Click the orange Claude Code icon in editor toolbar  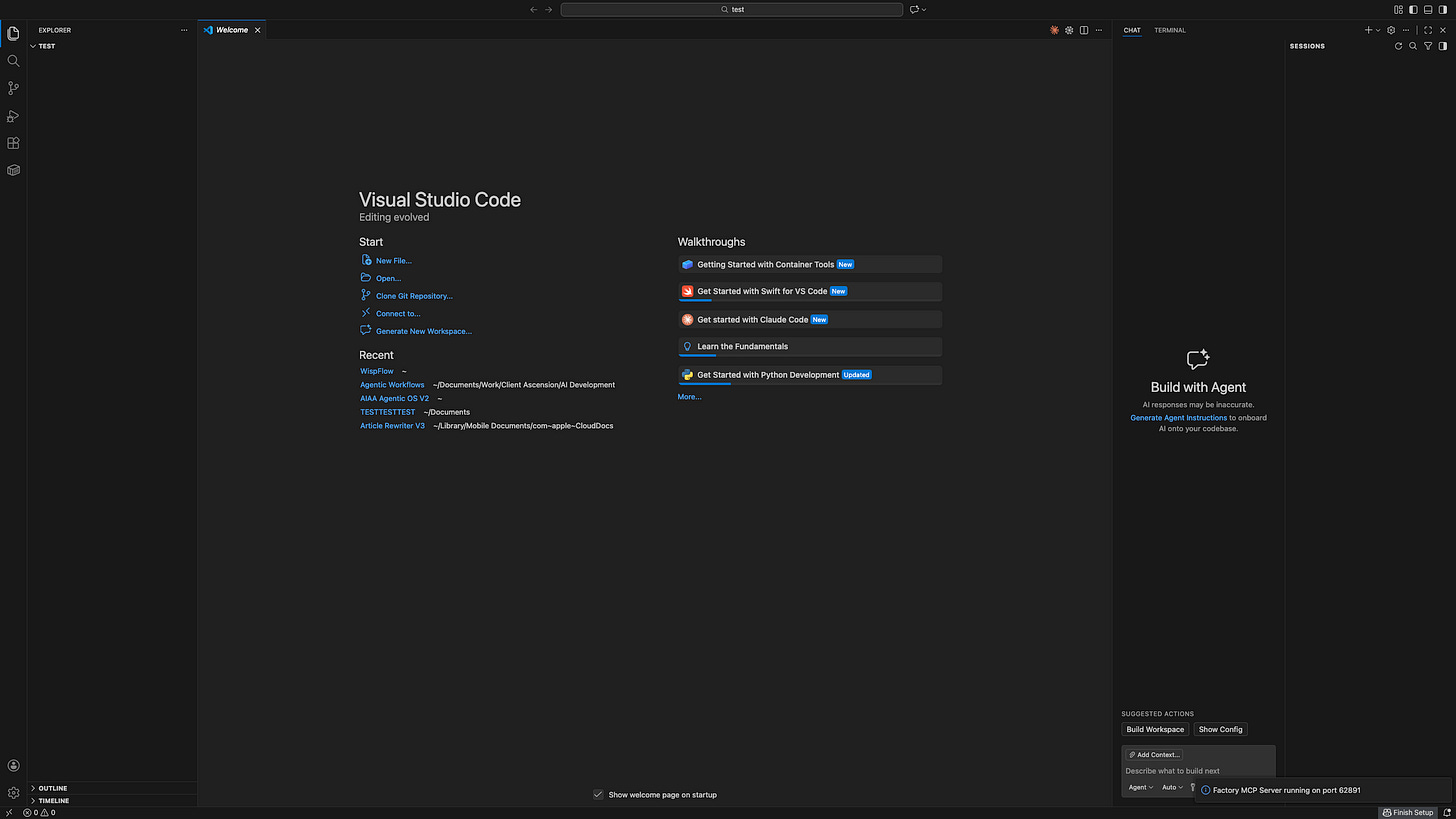(1054, 30)
